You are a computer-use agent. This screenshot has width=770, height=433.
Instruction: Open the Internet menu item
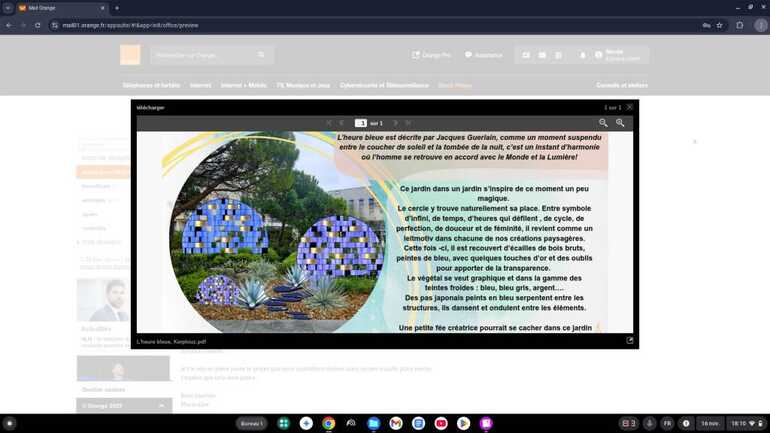coord(200,86)
